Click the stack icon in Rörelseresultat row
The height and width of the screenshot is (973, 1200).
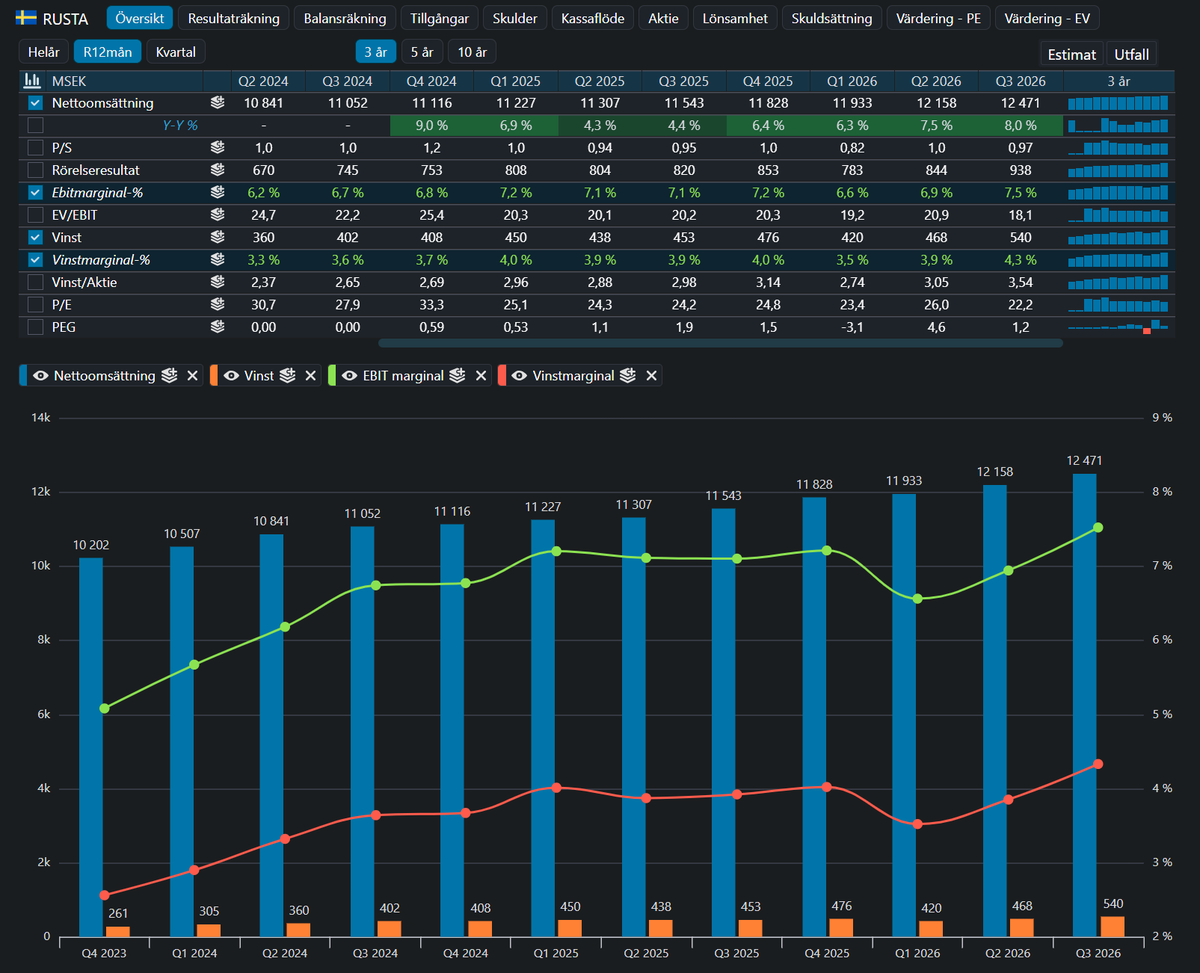217,170
